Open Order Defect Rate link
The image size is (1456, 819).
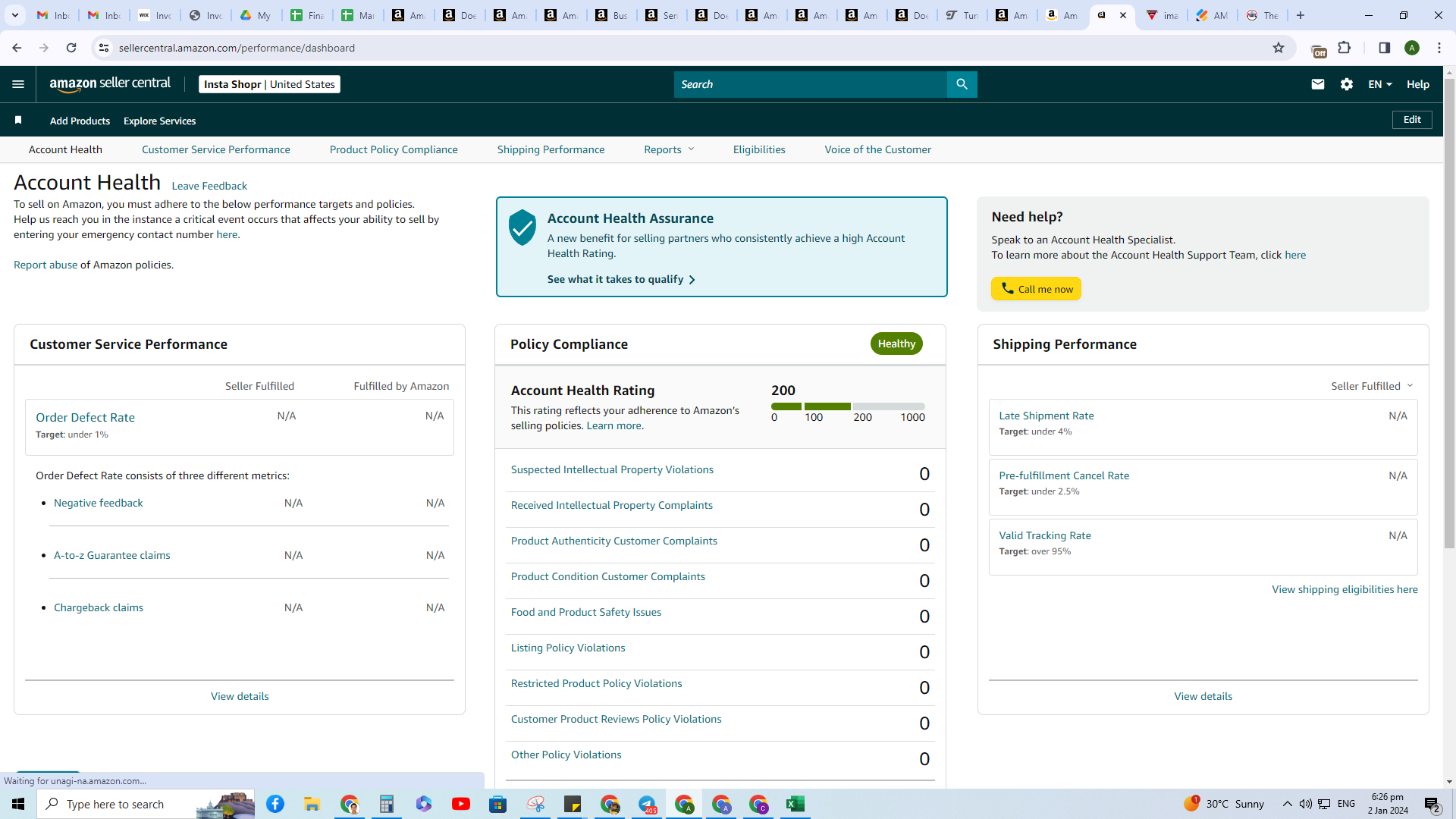click(85, 417)
